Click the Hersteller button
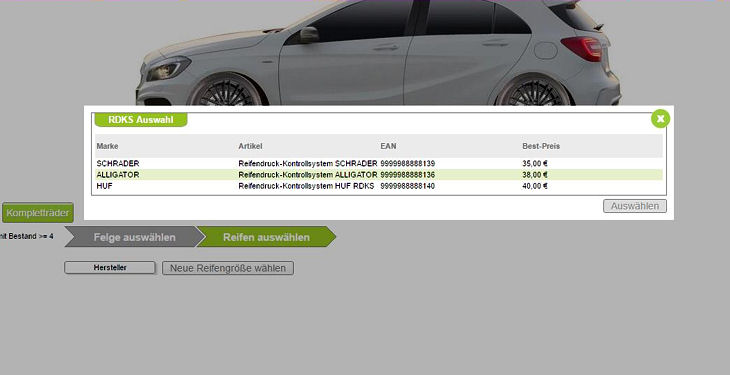The height and width of the screenshot is (375, 730). click(110, 268)
